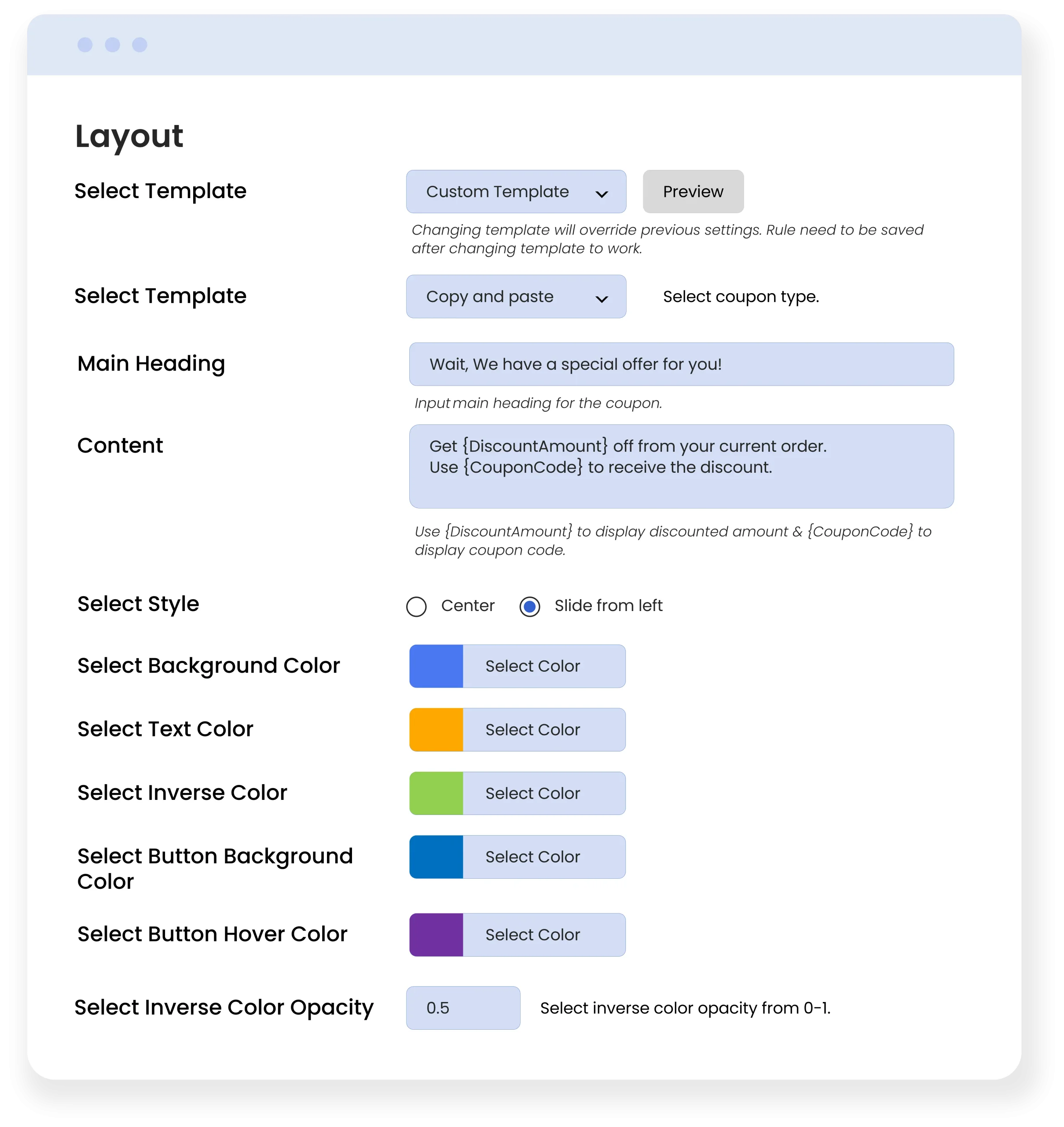The image size is (1064, 1127).
Task: Click the orange text color swatch
Action: click(x=436, y=730)
